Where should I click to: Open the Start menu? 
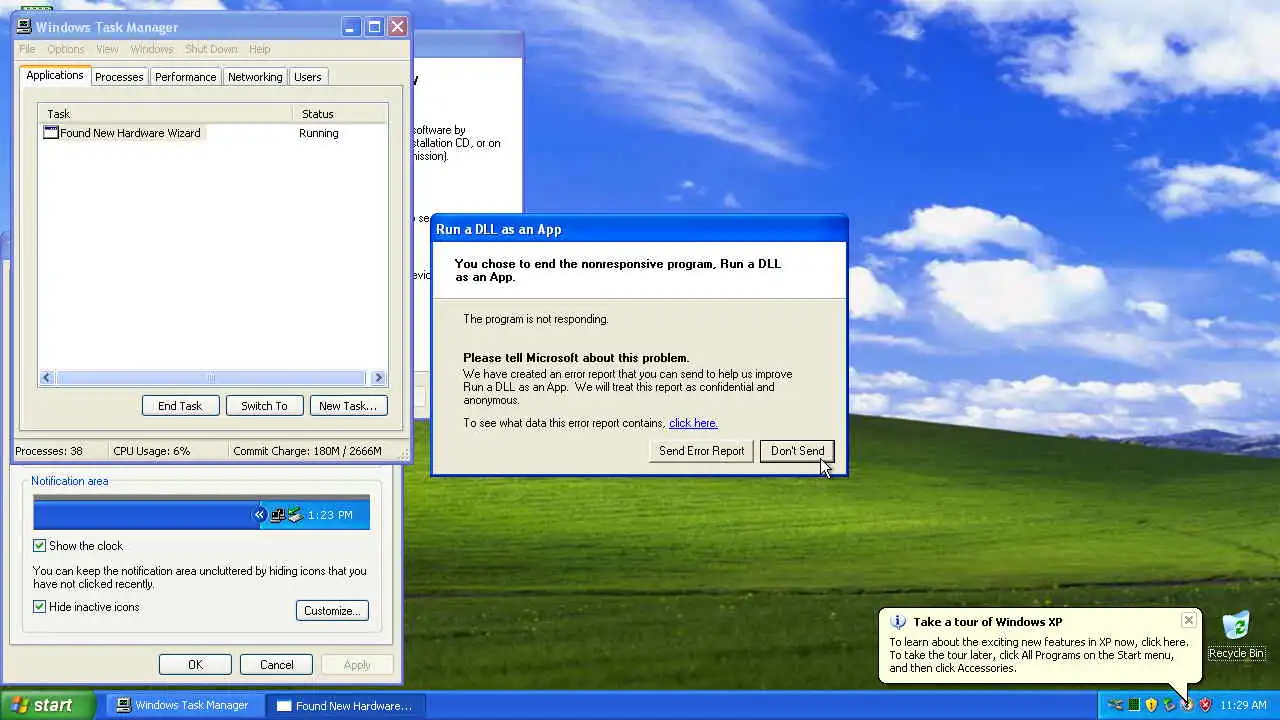pyautogui.click(x=48, y=705)
